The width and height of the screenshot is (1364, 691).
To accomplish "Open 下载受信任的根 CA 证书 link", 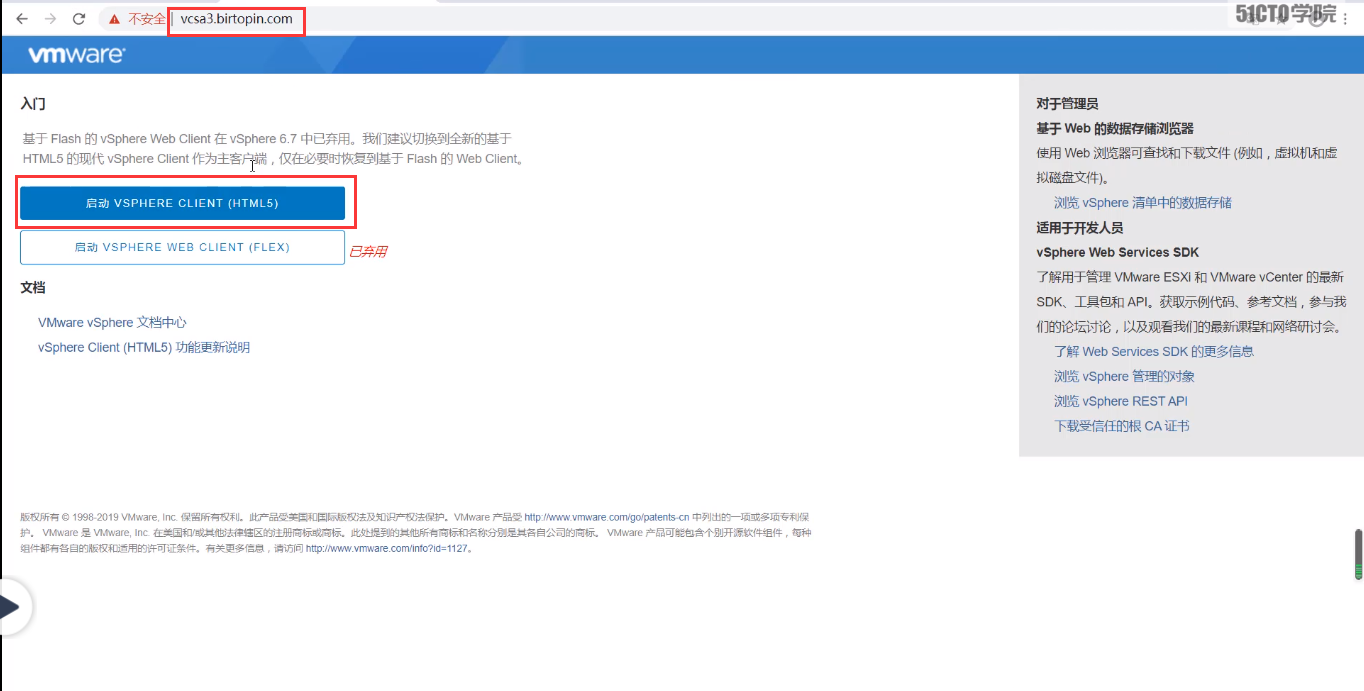I will coord(1121,426).
